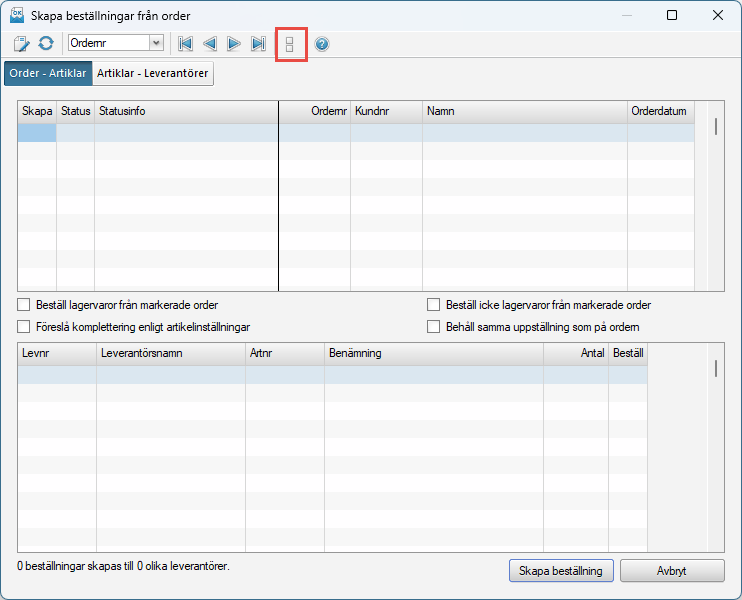Click the edit document icon in toolbar

[22, 44]
